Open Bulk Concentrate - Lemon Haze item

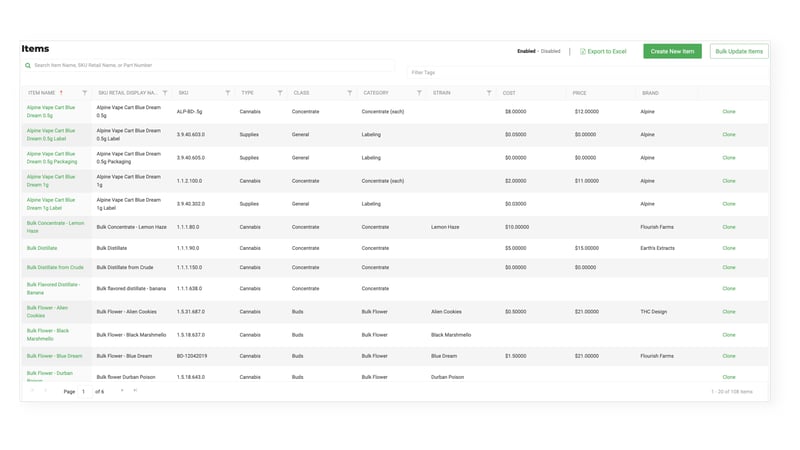(55, 227)
